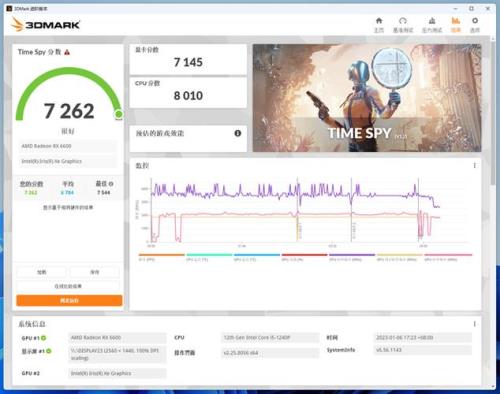Toggle the orange frame rate legend entry

[x=161, y=257]
